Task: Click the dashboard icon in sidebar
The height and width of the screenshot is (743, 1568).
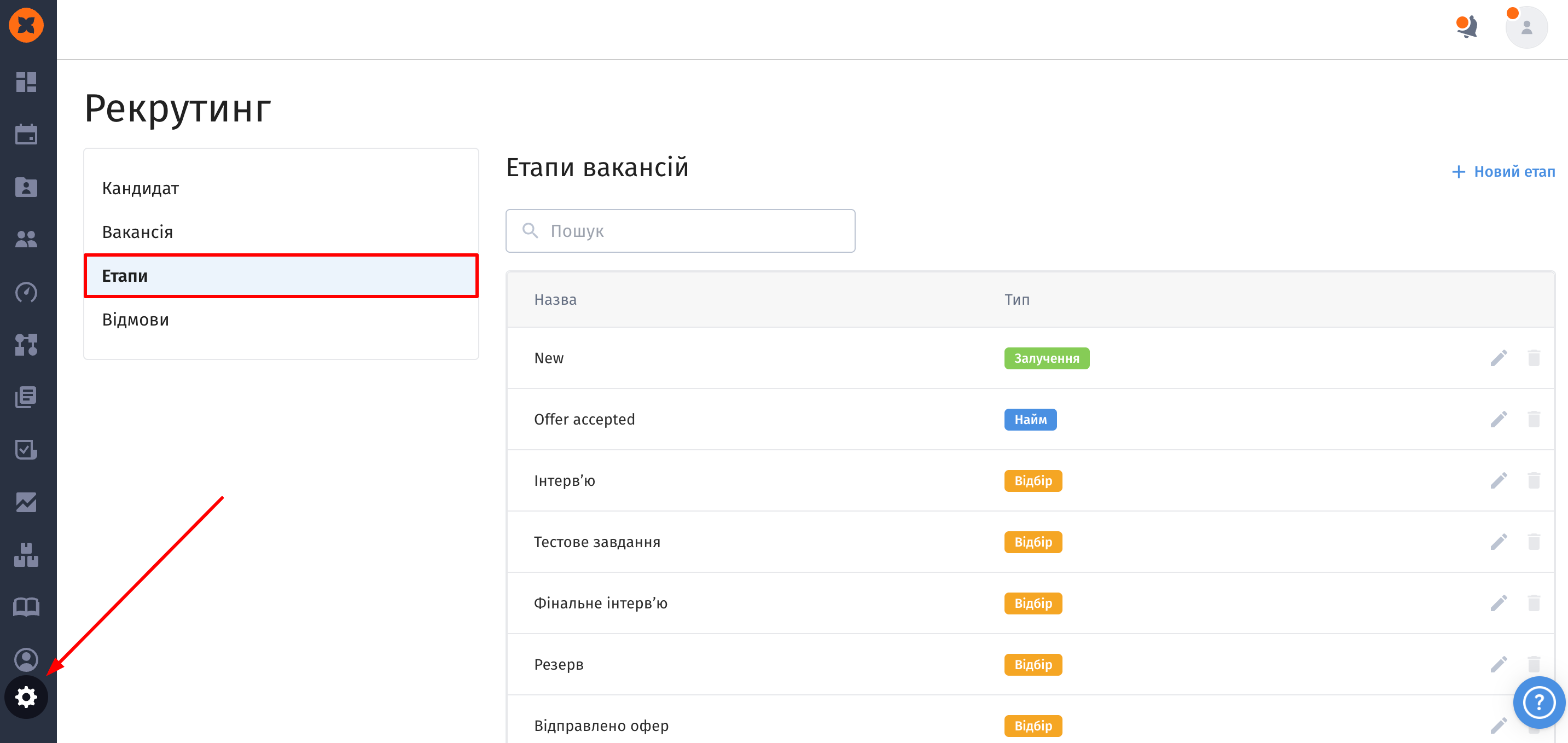Action: [26, 82]
